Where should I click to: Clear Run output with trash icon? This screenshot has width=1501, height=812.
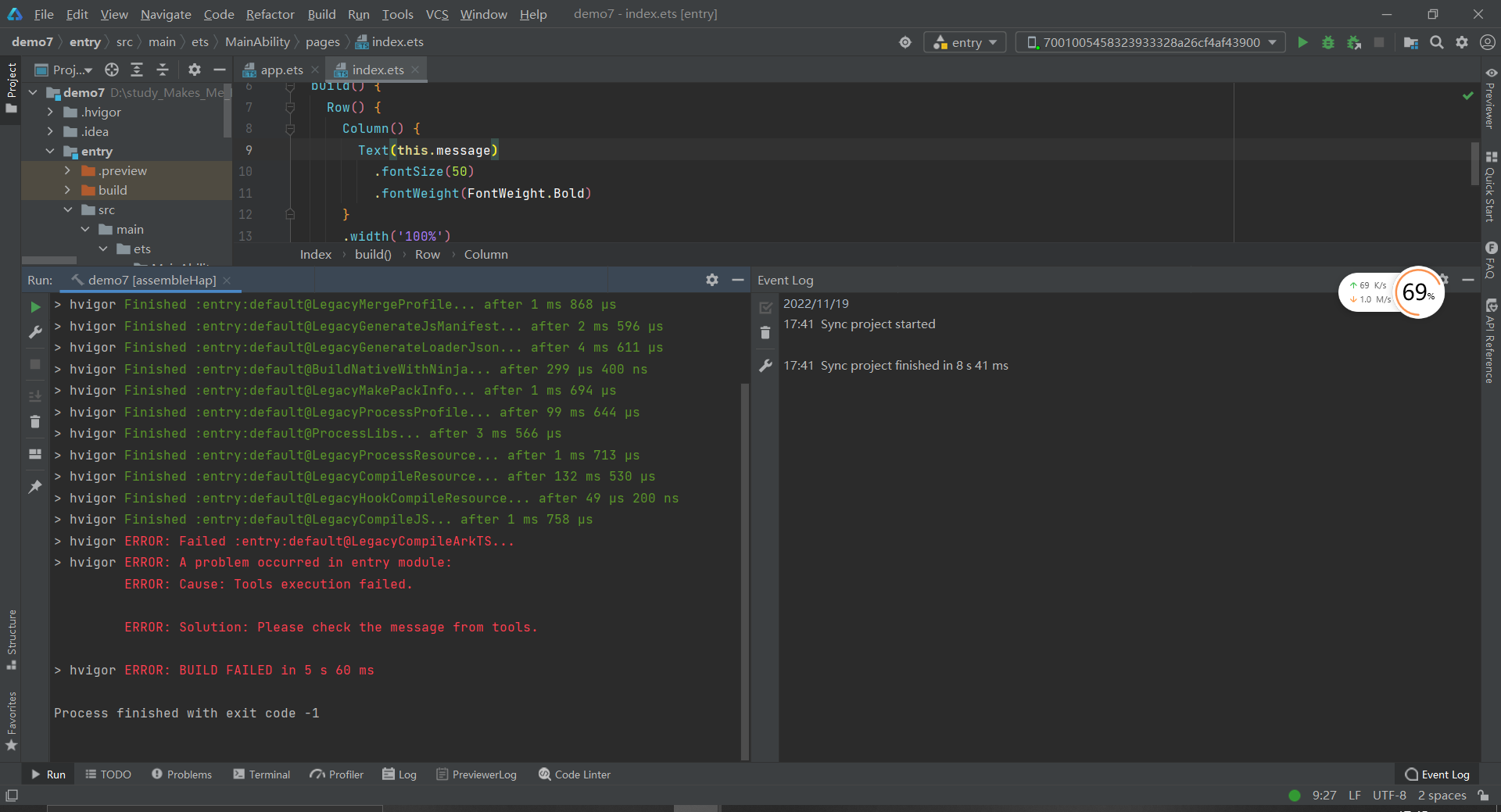click(x=35, y=422)
